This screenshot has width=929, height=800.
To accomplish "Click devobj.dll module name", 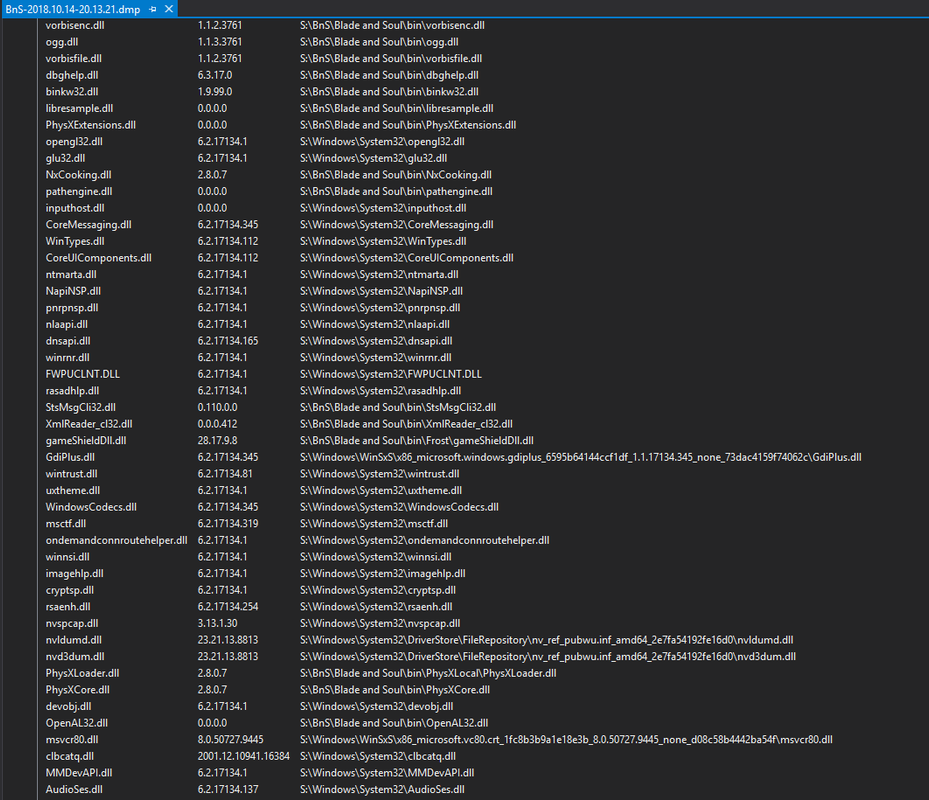I will (68, 706).
